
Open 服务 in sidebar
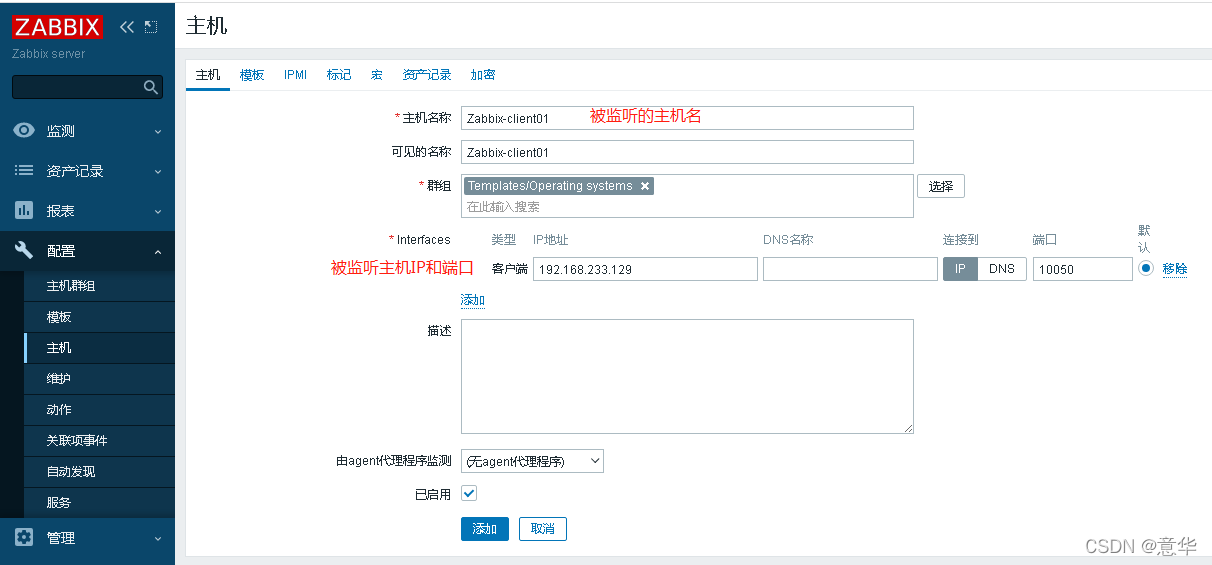point(99,503)
